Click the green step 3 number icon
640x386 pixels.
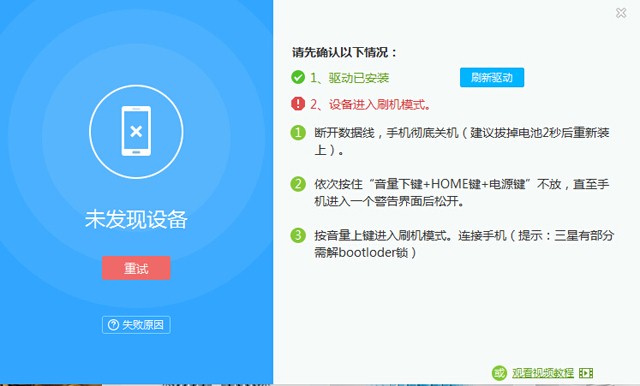298,235
